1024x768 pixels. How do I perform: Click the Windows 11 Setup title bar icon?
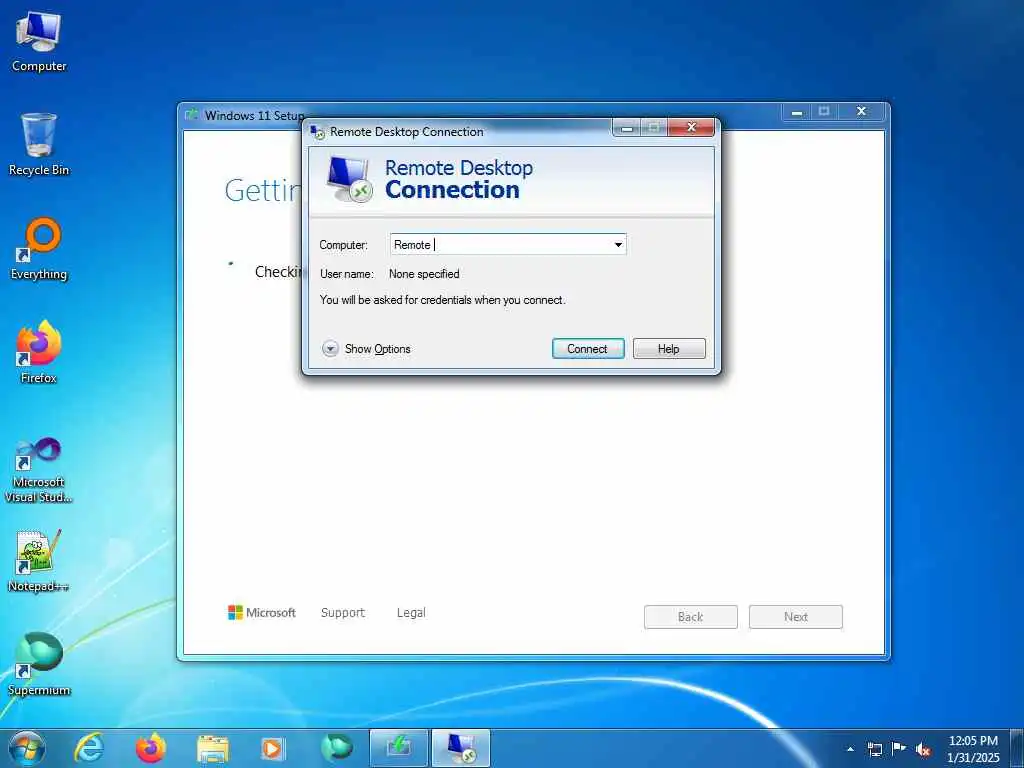pos(192,115)
